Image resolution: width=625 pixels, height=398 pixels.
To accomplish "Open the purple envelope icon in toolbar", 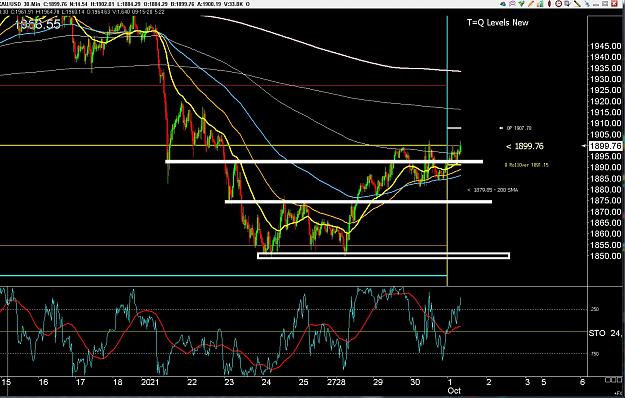I will [x=512, y=4].
